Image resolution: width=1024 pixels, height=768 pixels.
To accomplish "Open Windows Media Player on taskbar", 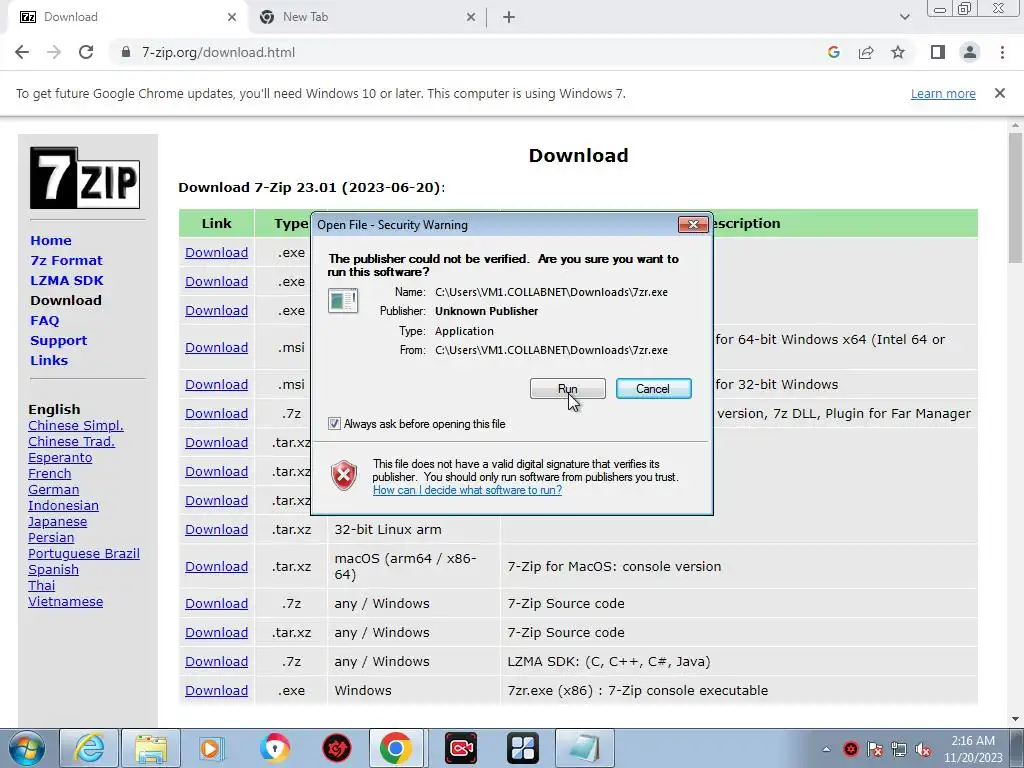I will [211, 748].
